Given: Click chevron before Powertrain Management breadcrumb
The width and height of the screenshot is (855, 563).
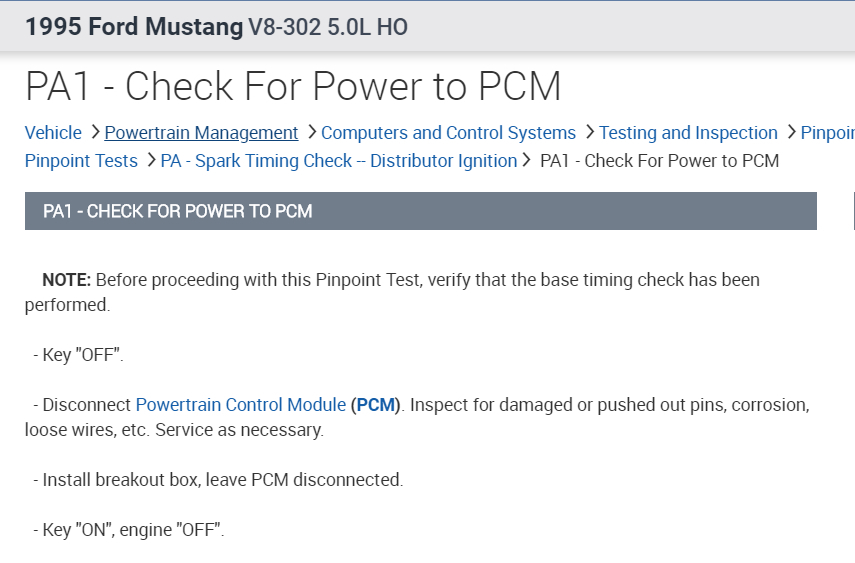Looking at the screenshot, I should 95,132.
